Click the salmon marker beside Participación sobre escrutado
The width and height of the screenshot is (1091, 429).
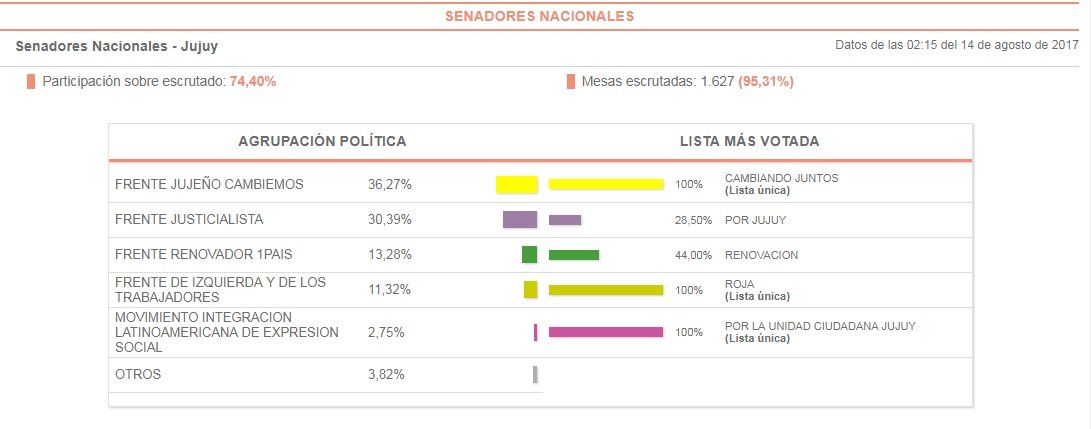[x=31, y=81]
